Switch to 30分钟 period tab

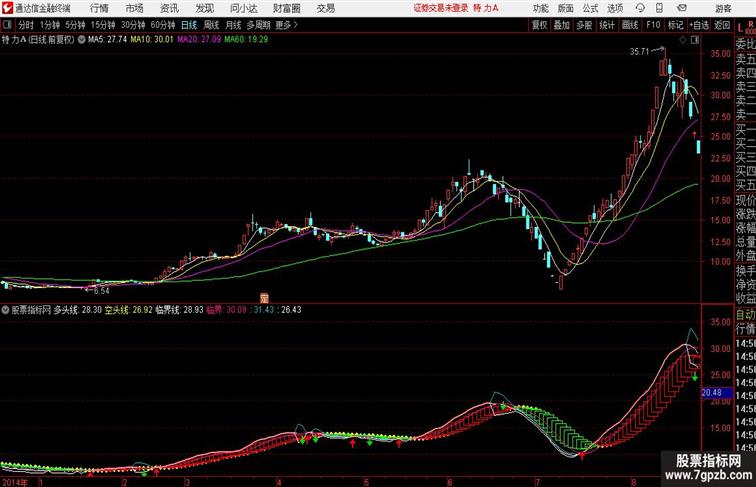click(133, 25)
